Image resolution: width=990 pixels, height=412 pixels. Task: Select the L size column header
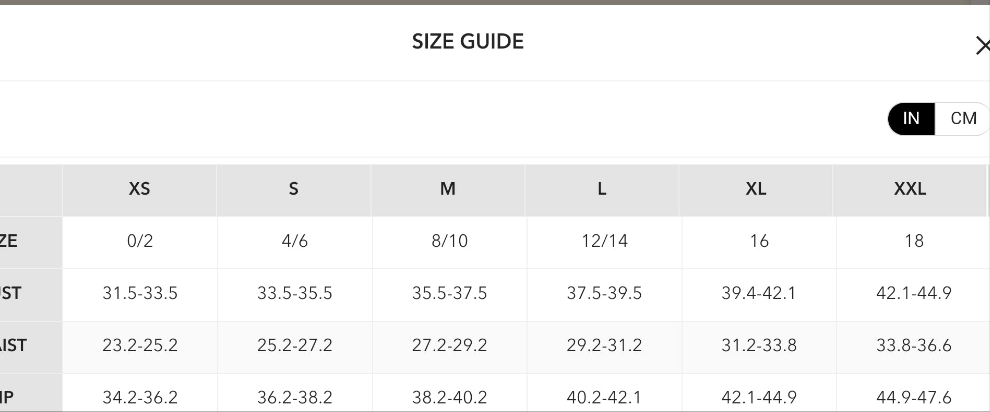click(602, 189)
